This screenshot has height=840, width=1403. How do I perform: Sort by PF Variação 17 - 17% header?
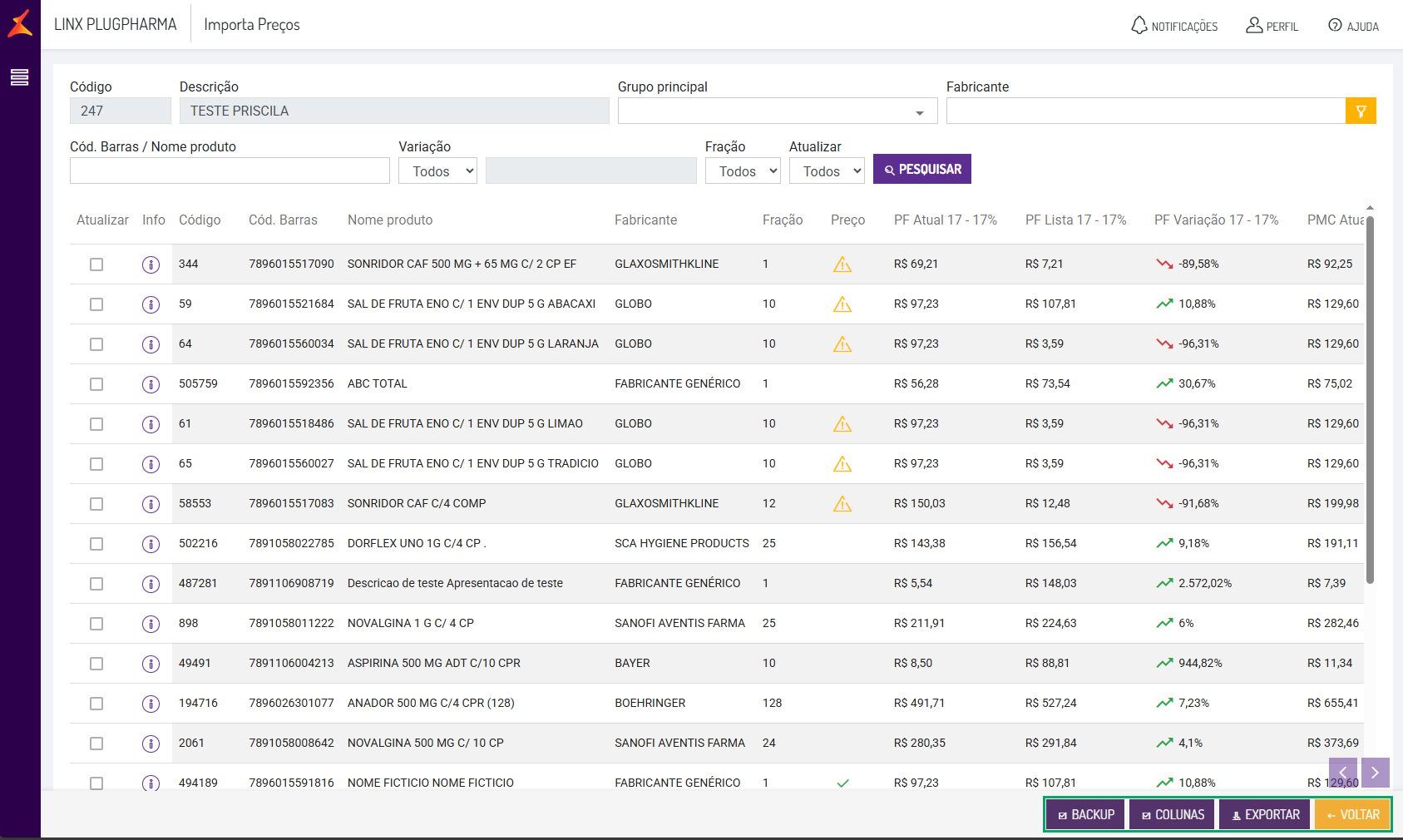(1217, 220)
